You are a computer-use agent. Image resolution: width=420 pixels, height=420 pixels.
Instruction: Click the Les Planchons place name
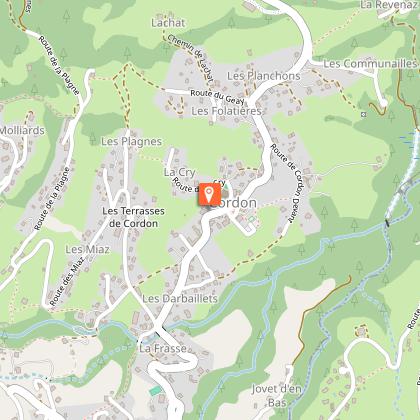pyautogui.click(x=264, y=76)
